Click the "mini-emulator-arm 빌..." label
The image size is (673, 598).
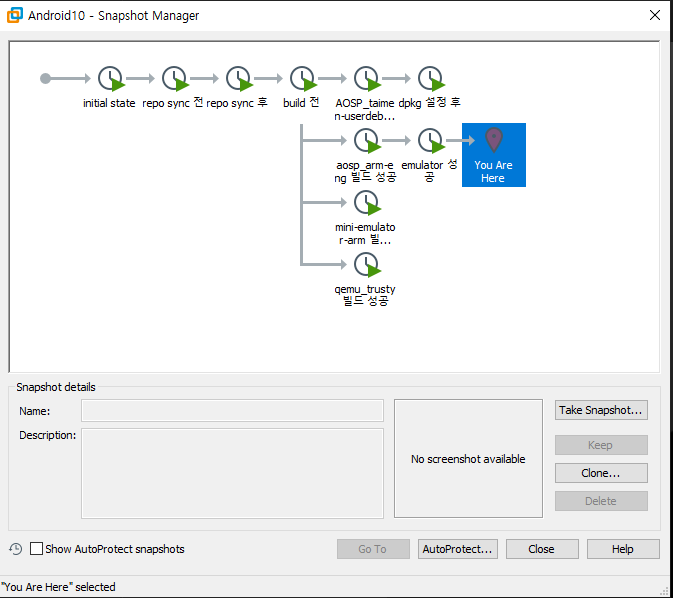point(365,234)
